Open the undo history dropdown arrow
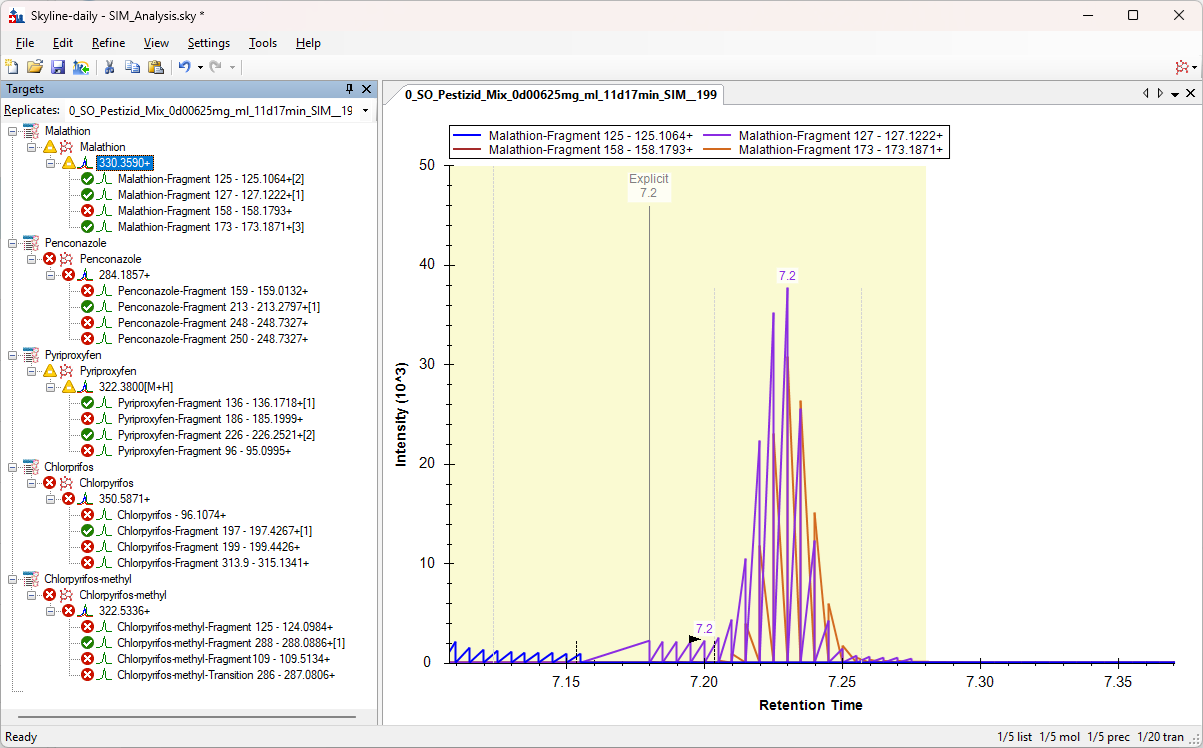 (x=200, y=67)
